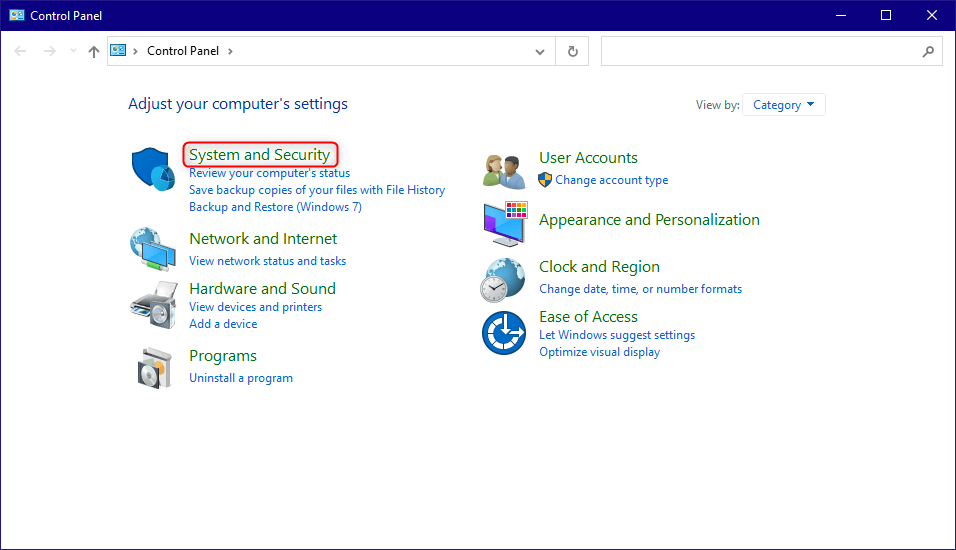Click the Control Panel breadcrumb text
The width and height of the screenshot is (956, 550).
183,51
